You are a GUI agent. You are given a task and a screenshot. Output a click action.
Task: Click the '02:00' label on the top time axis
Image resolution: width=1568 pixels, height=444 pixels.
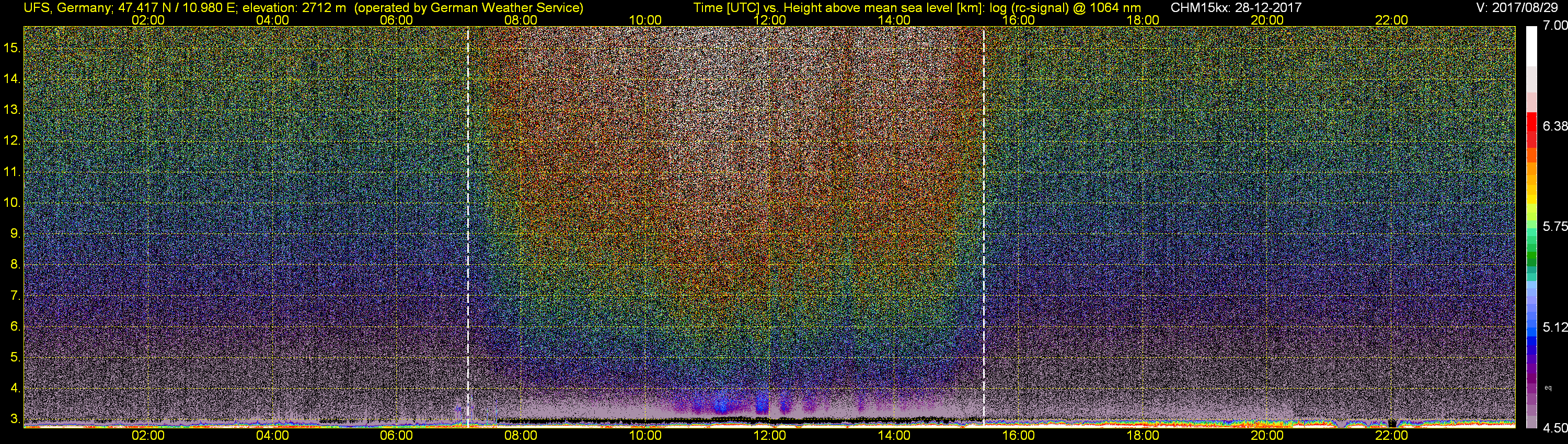tap(148, 20)
